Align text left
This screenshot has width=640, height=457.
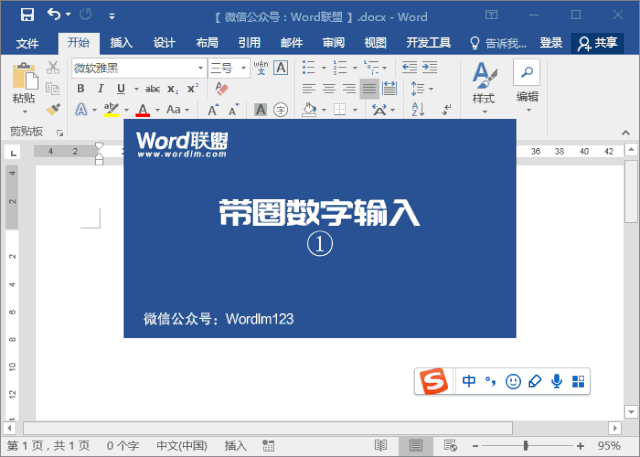309,89
